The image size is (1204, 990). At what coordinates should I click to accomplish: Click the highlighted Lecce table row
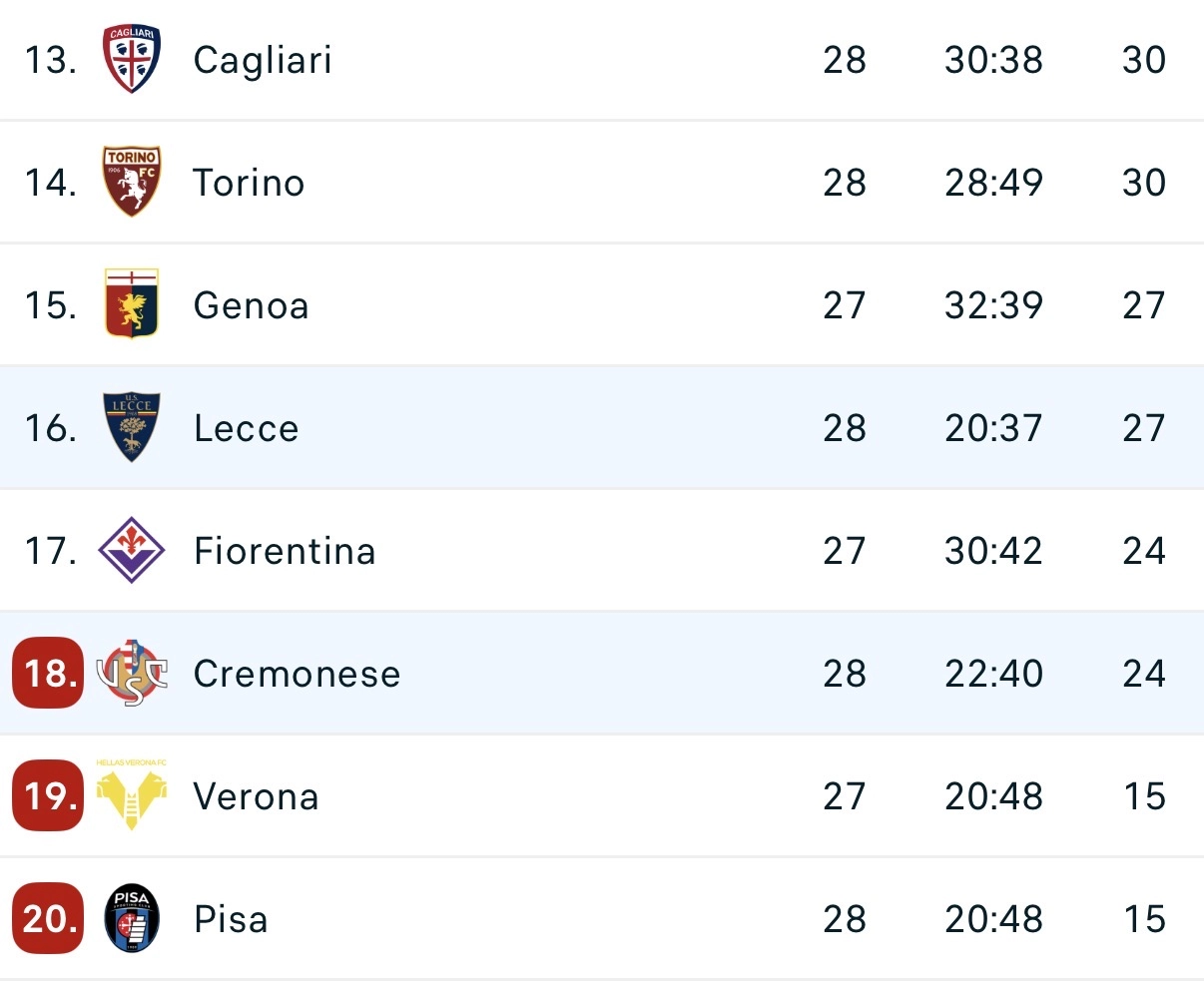[x=599, y=428]
